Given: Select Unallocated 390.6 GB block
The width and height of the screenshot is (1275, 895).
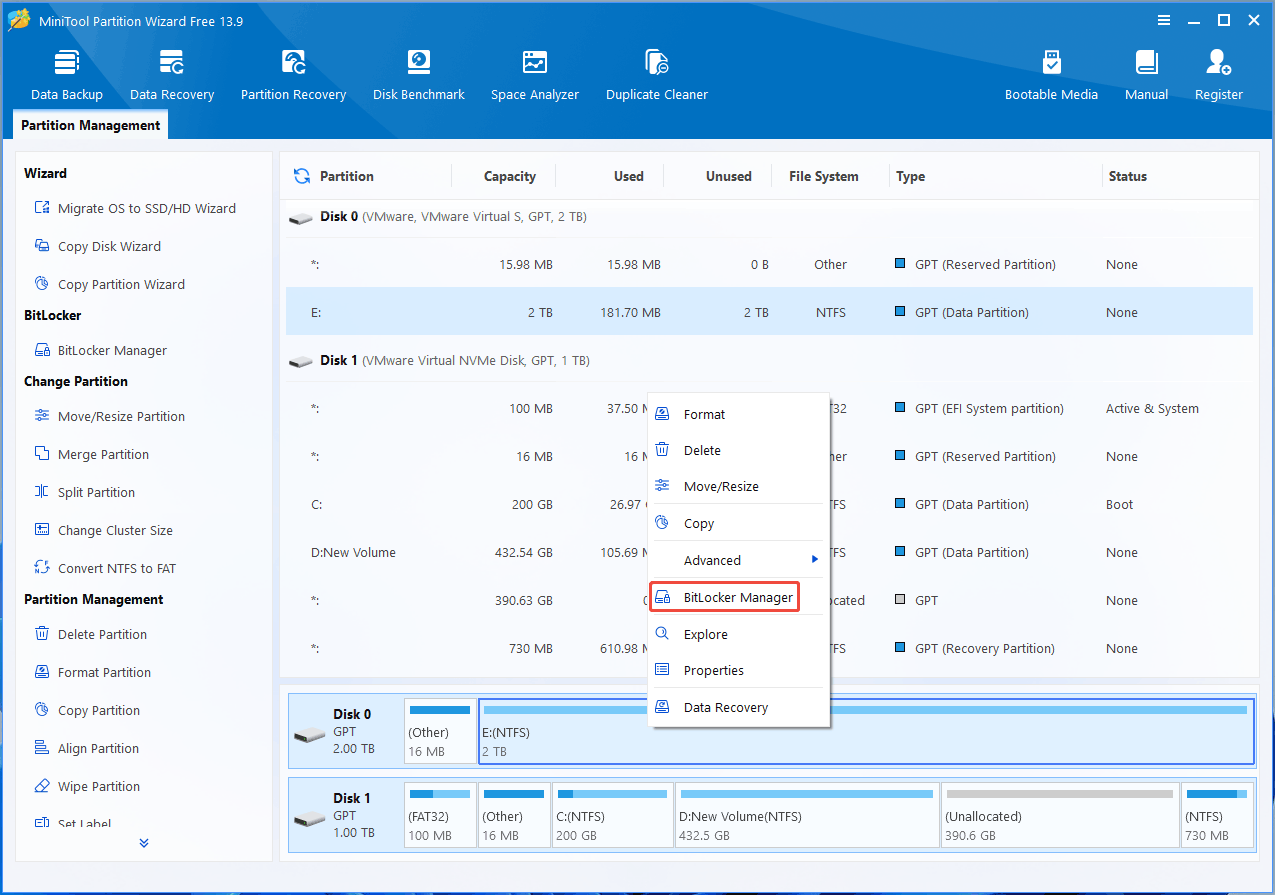Looking at the screenshot, I should coord(1060,815).
